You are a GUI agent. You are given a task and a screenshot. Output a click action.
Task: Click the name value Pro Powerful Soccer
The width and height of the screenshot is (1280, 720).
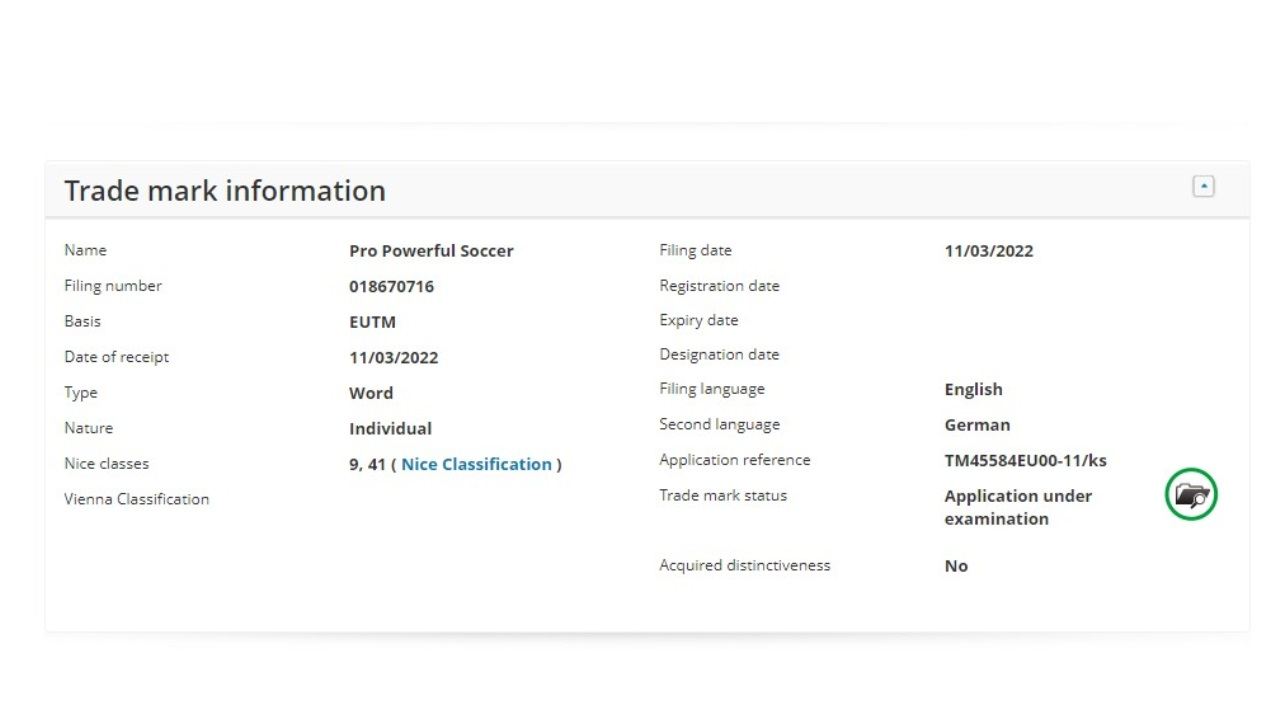coord(431,251)
